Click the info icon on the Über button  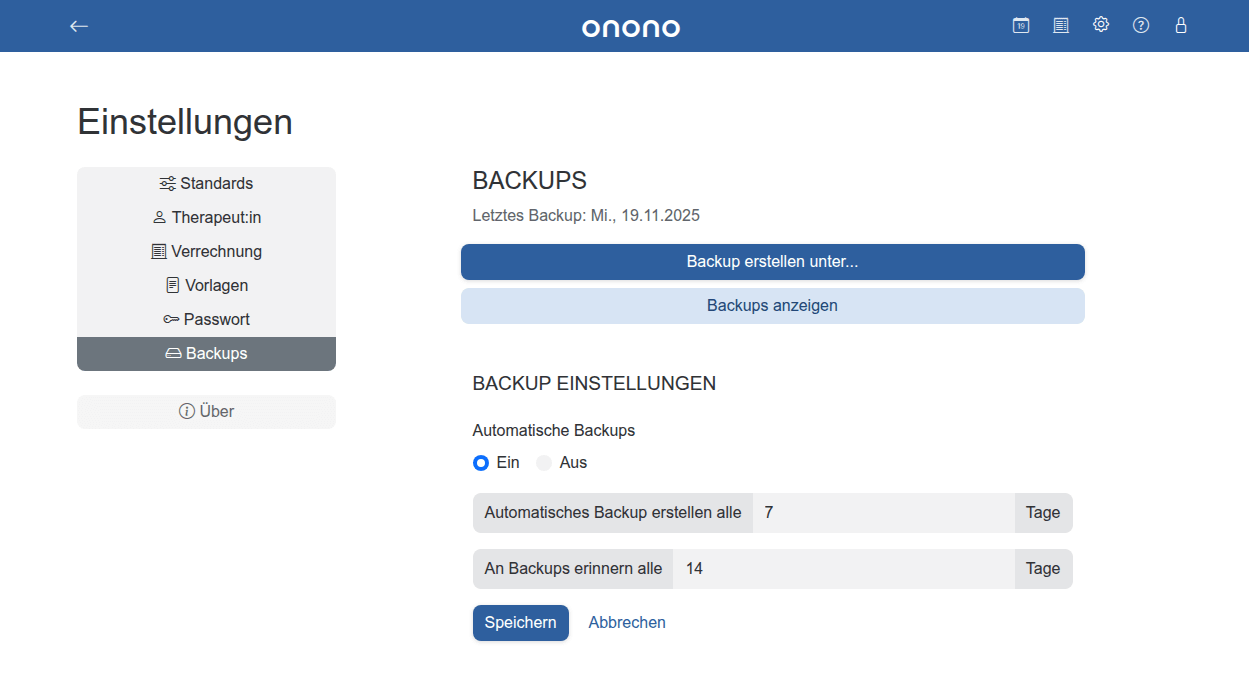coord(186,411)
